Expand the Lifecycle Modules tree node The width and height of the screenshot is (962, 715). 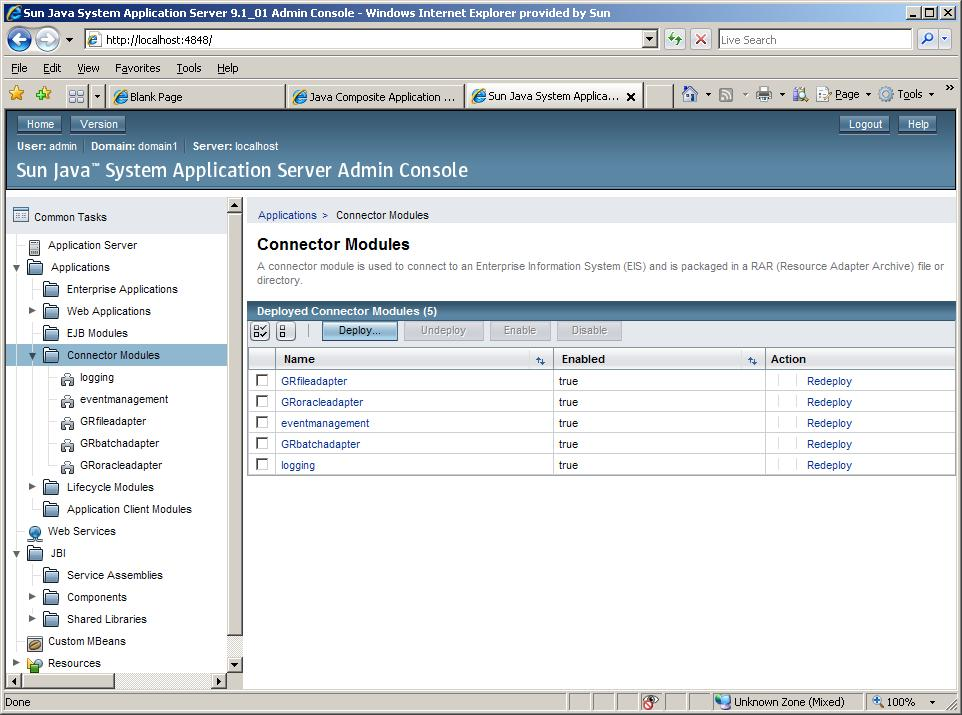click(32, 487)
